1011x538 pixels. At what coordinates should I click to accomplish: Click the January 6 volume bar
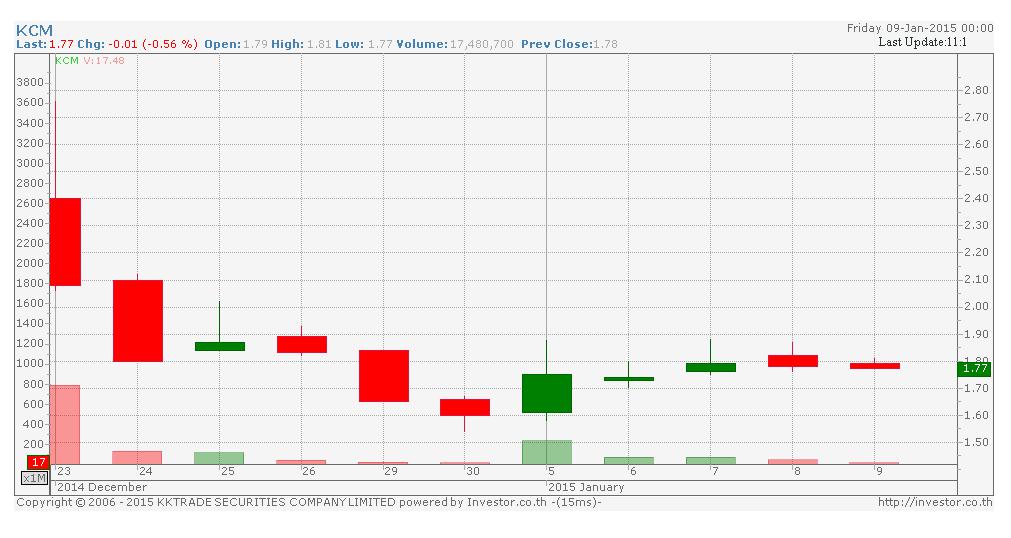(629, 461)
